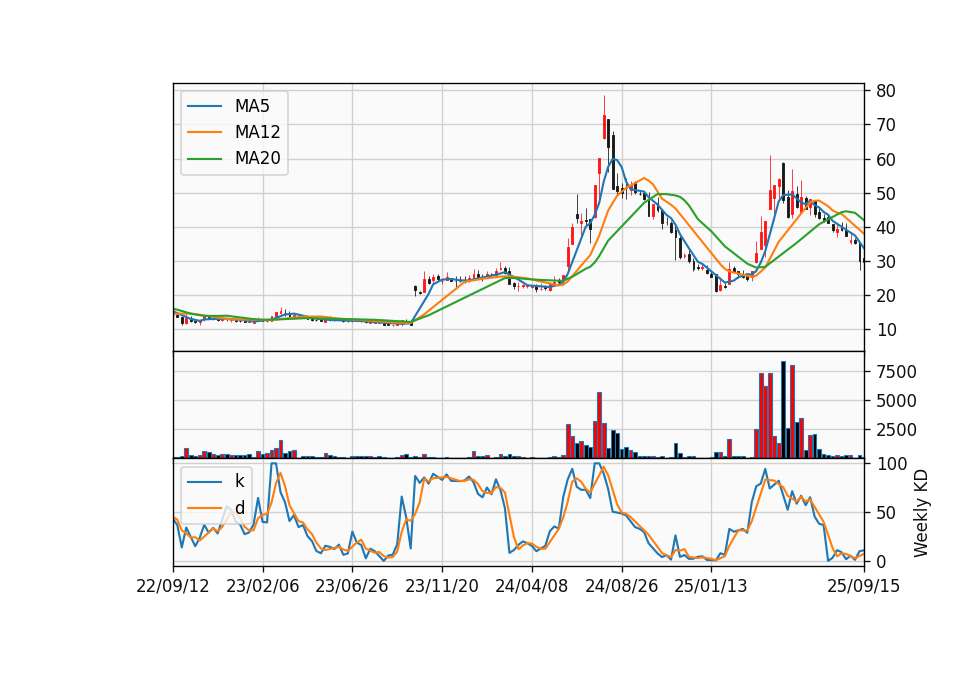Click the price axis value 70
Screen dimensions: 960x690
pos(886,126)
